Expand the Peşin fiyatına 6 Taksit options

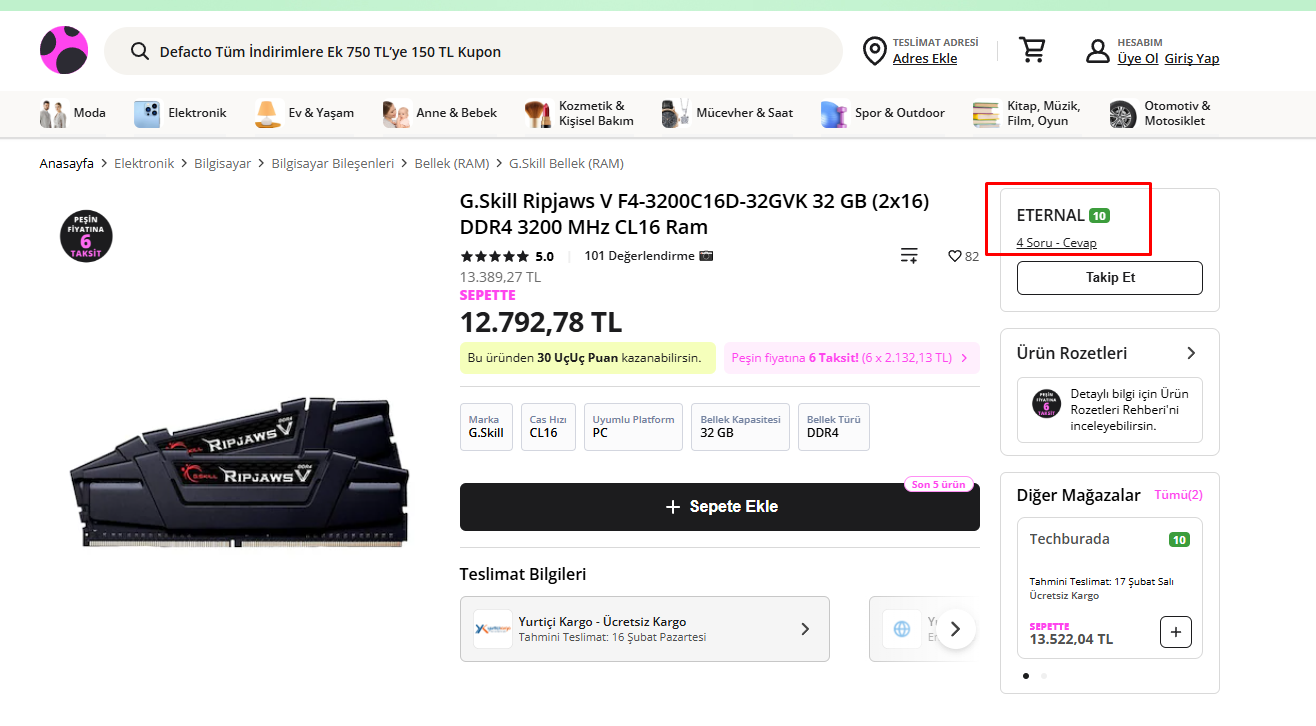(851, 357)
